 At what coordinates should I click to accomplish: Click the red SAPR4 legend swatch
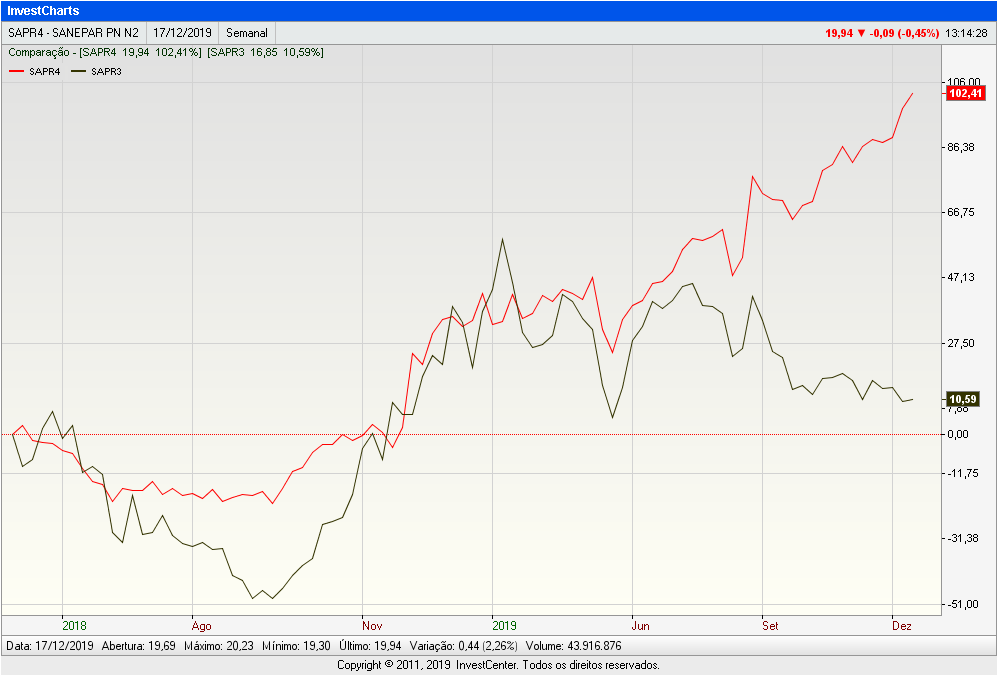coord(17,71)
